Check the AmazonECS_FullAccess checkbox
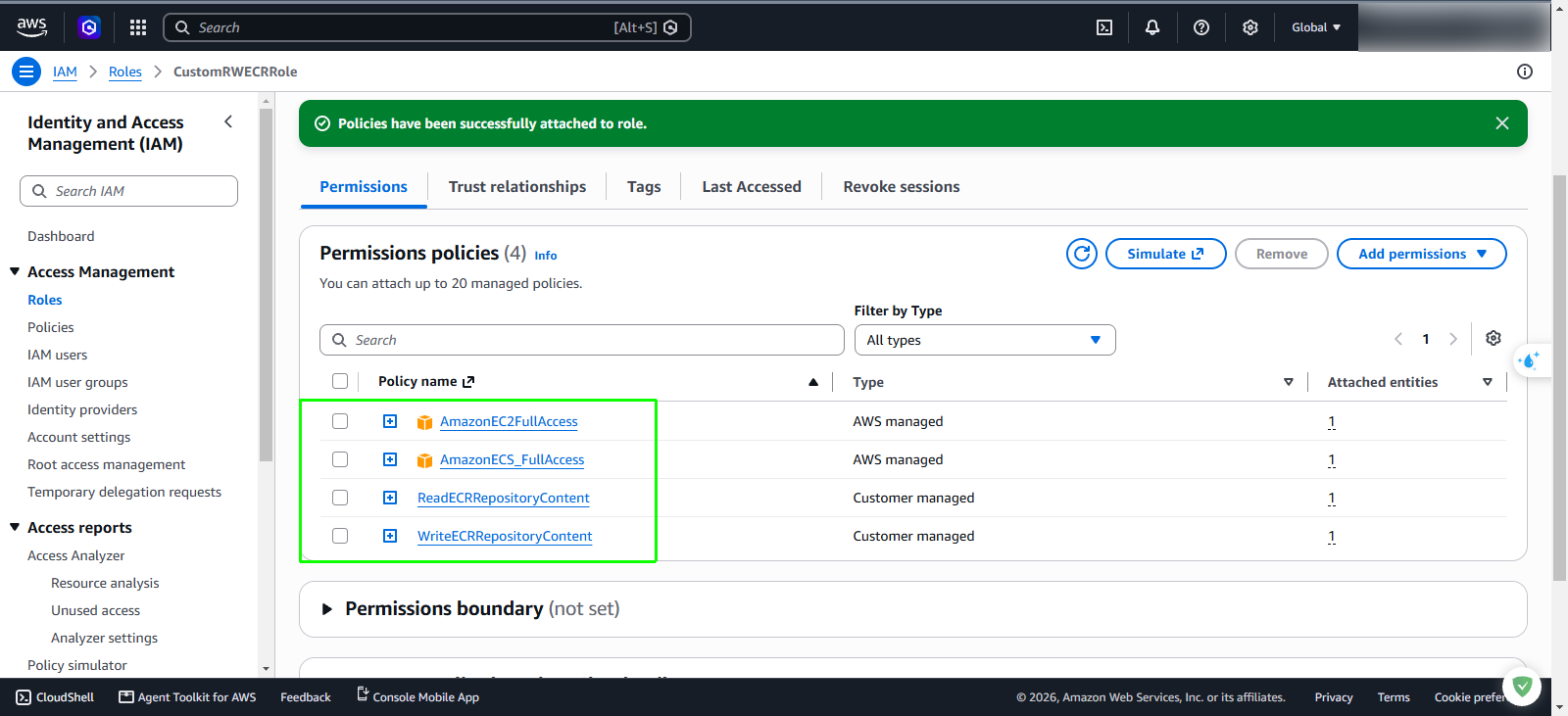Image resolution: width=1568 pixels, height=716 pixels. click(x=340, y=459)
